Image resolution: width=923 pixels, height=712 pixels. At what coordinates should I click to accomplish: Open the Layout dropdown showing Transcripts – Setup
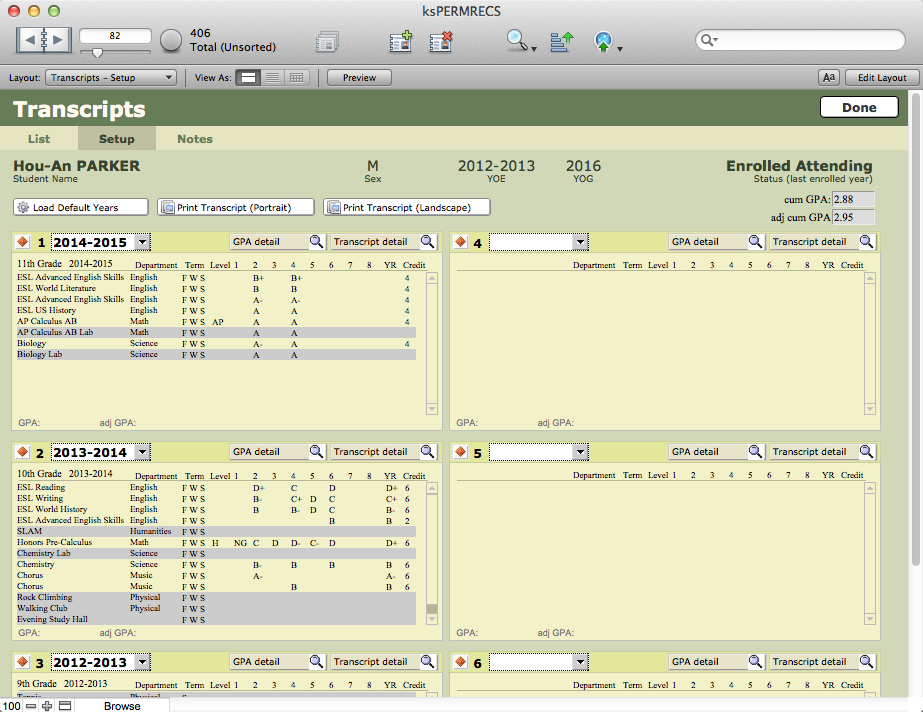pos(111,77)
